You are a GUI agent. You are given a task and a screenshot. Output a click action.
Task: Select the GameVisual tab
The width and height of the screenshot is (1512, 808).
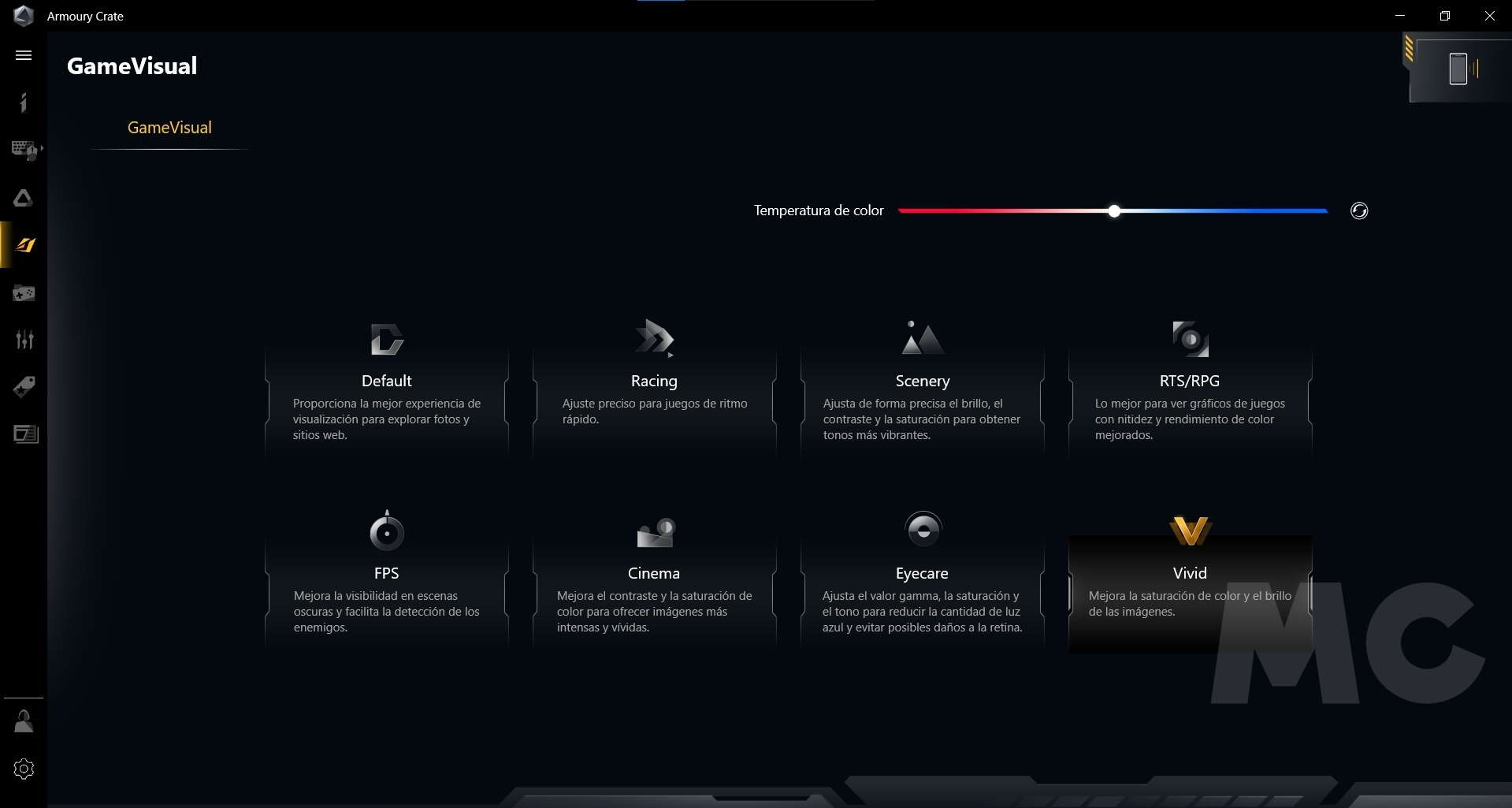(x=169, y=128)
